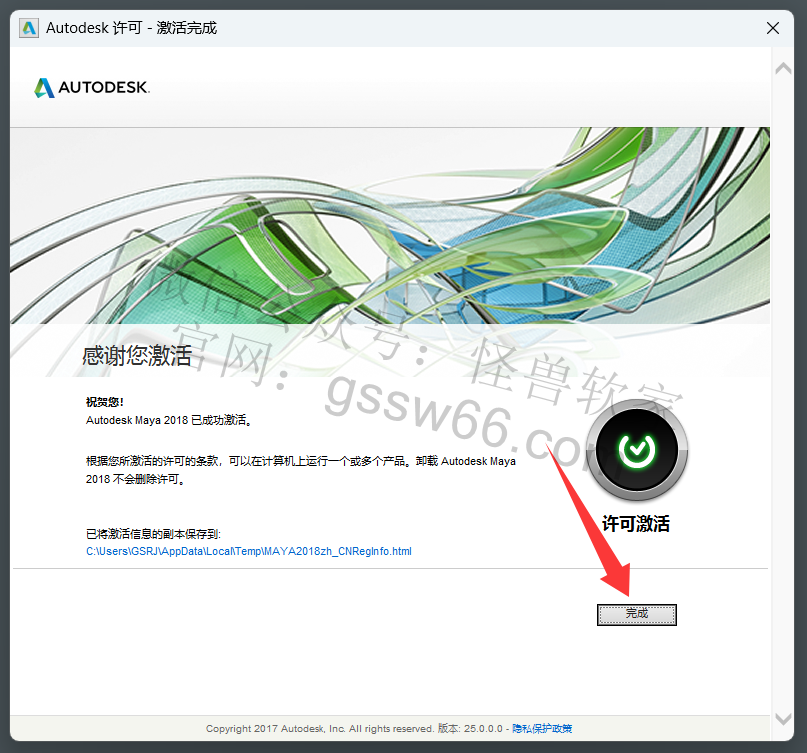Click the 已将激活信息的副本保存到 label
The width and height of the screenshot is (807, 753).
[153, 534]
